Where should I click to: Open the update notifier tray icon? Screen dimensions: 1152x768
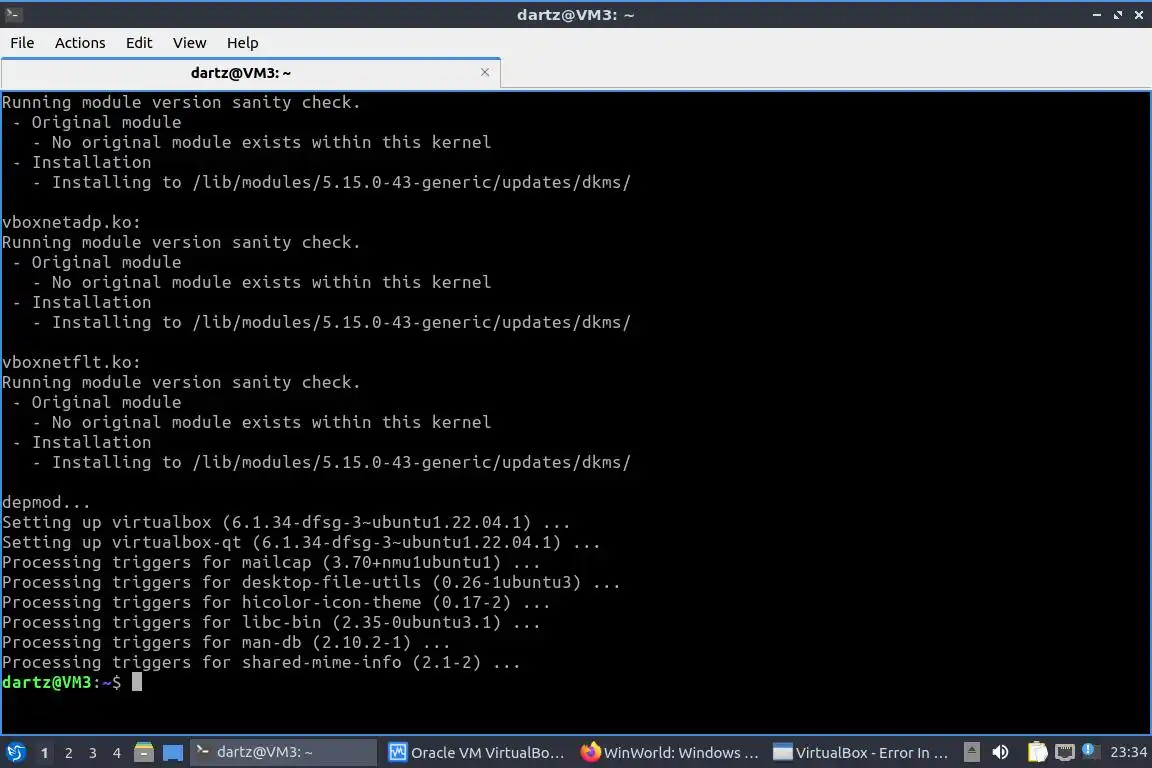(x=1090, y=751)
